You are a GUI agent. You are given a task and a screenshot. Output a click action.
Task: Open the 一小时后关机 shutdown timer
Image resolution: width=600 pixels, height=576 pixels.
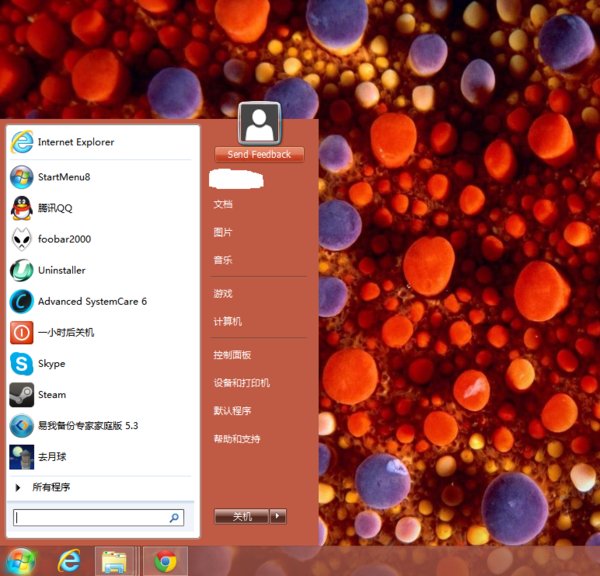click(x=65, y=332)
